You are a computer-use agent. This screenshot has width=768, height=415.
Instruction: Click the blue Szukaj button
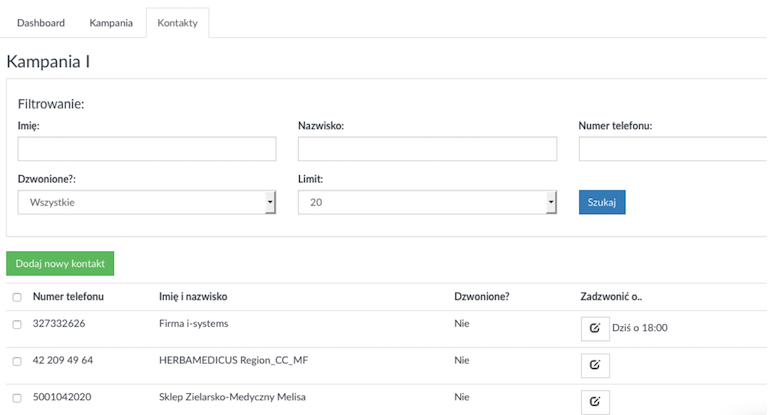click(602, 202)
